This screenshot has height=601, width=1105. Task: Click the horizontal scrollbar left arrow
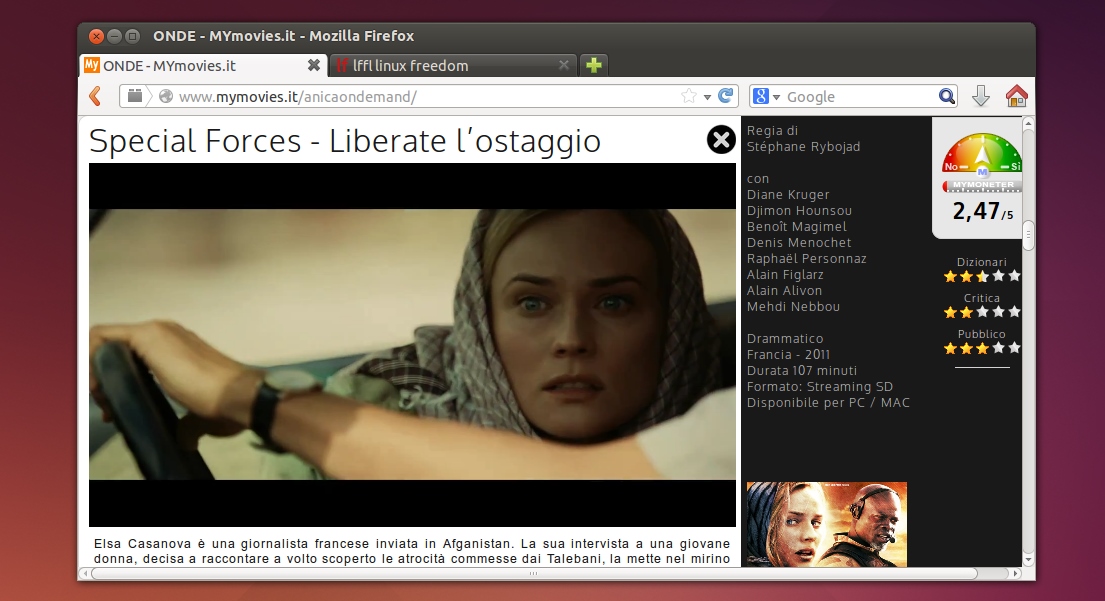[85, 574]
